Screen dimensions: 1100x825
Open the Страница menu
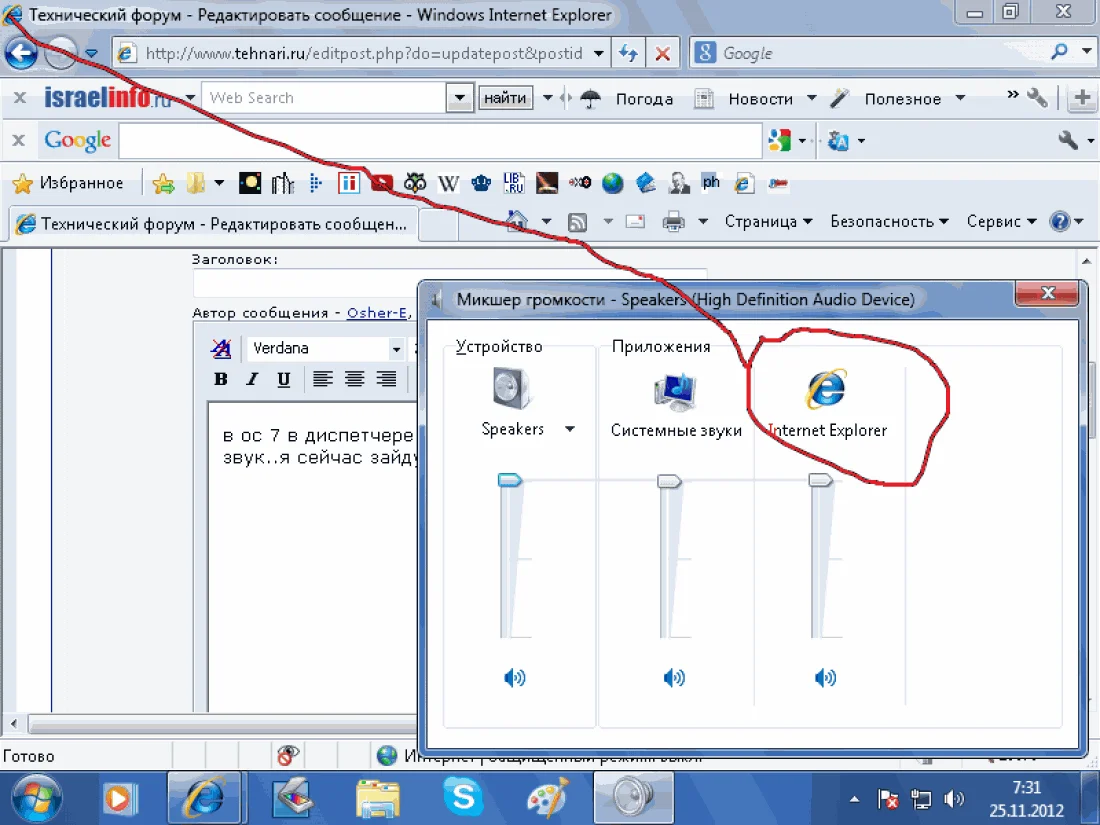tap(768, 222)
